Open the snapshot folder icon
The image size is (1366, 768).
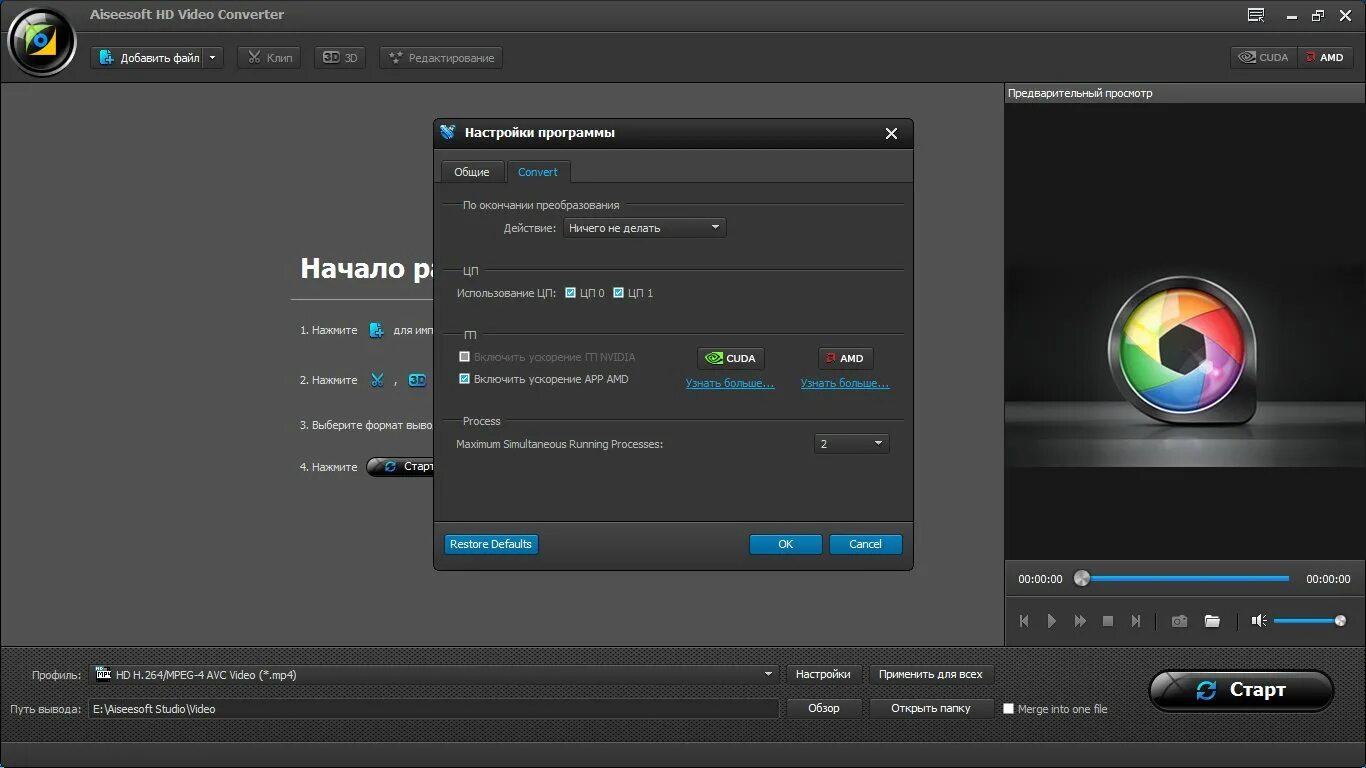click(x=1212, y=621)
